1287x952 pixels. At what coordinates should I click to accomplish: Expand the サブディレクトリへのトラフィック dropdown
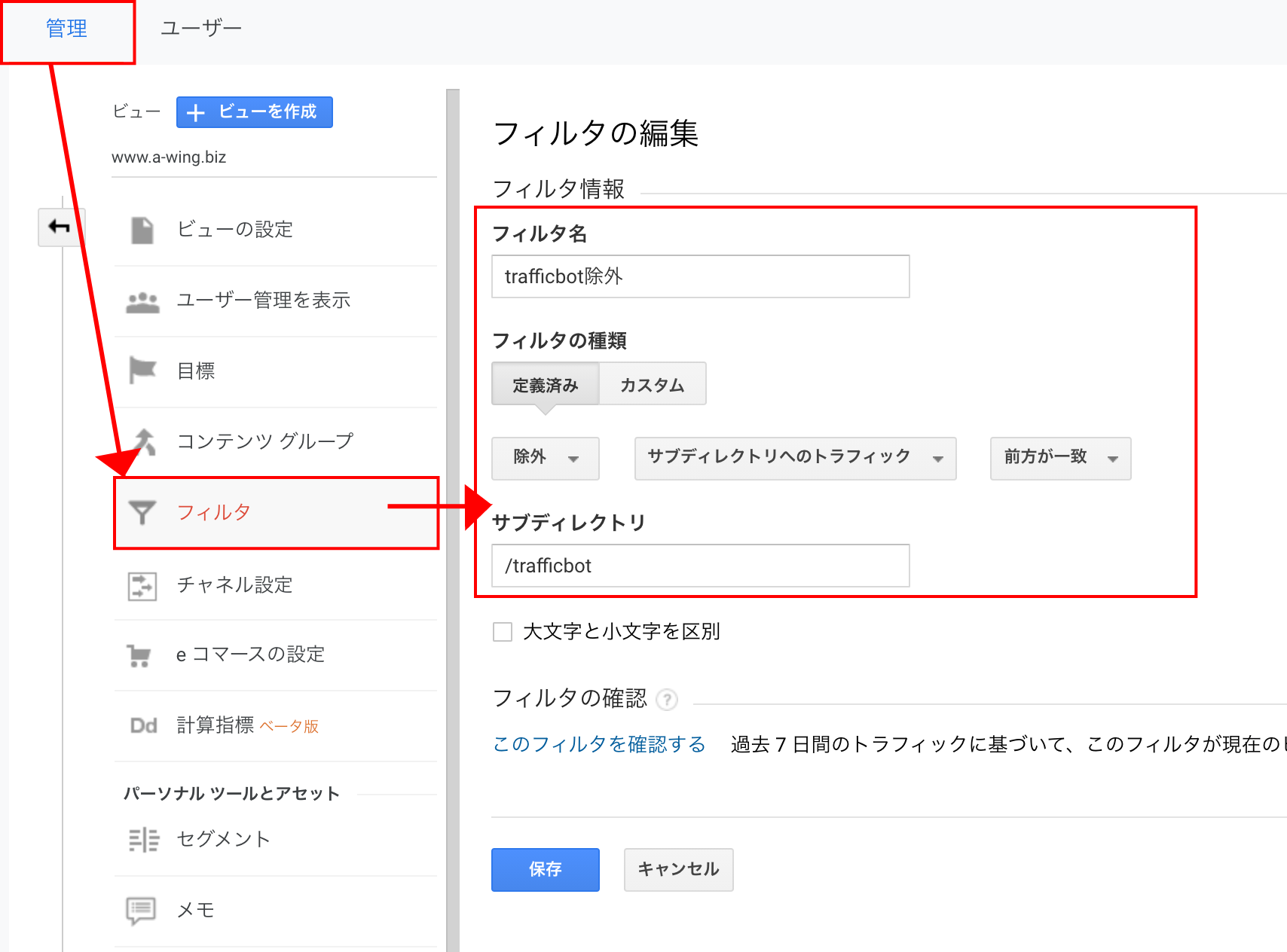click(x=795, y=458)
